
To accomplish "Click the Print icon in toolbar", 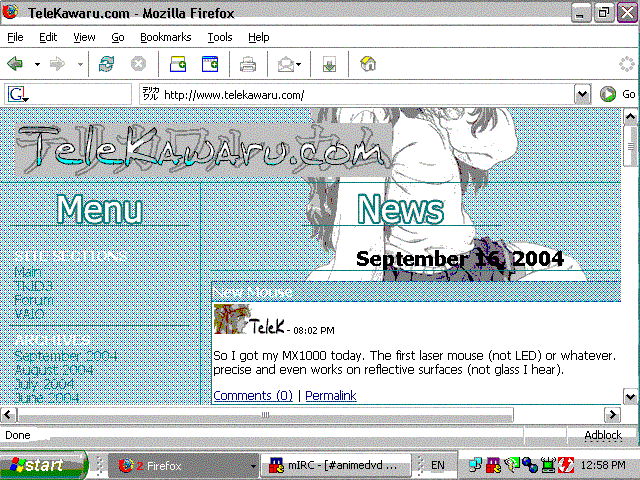I will coord(248,64).
